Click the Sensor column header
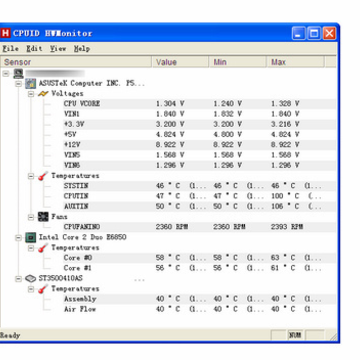 pos(76,62)
